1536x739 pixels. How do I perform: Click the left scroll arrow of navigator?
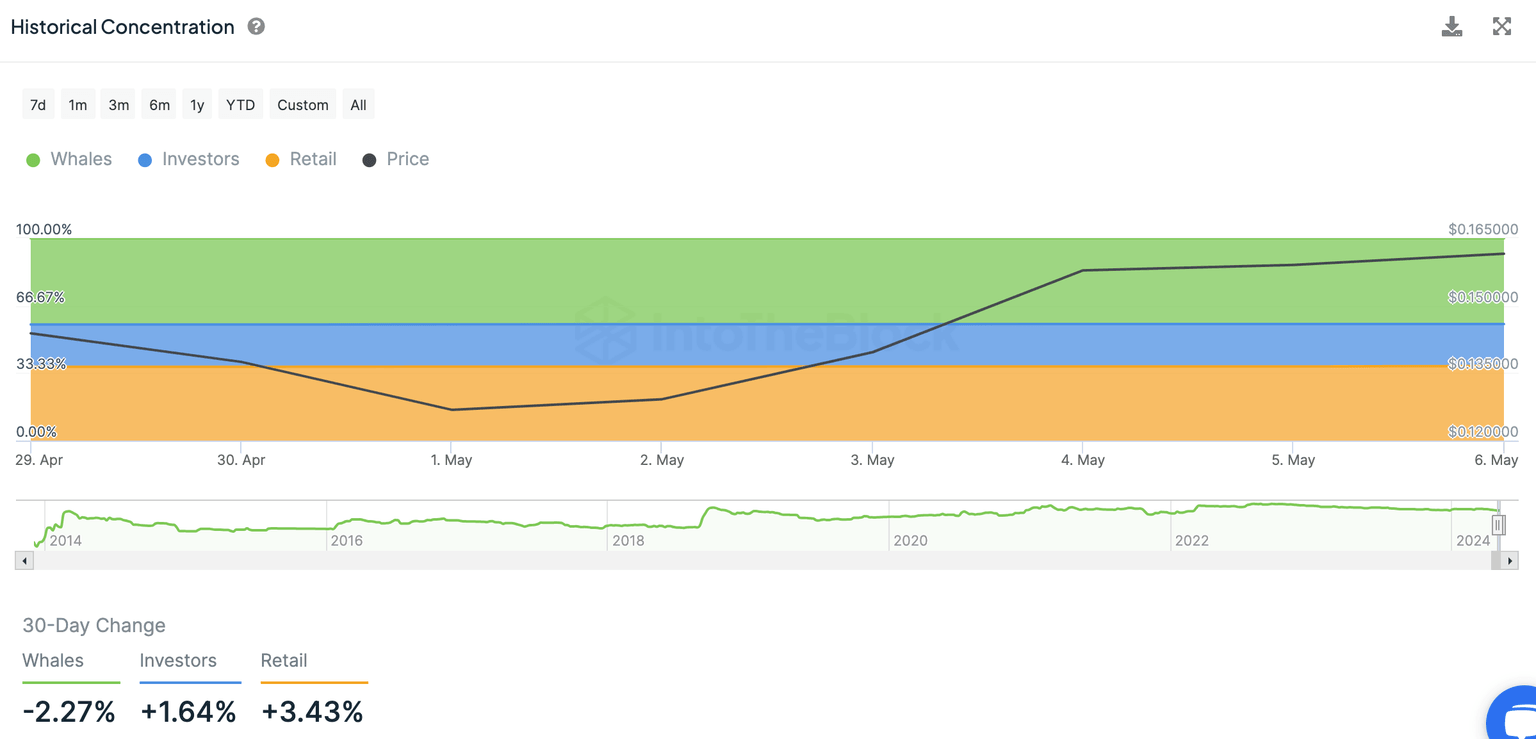tap(24, 561)
